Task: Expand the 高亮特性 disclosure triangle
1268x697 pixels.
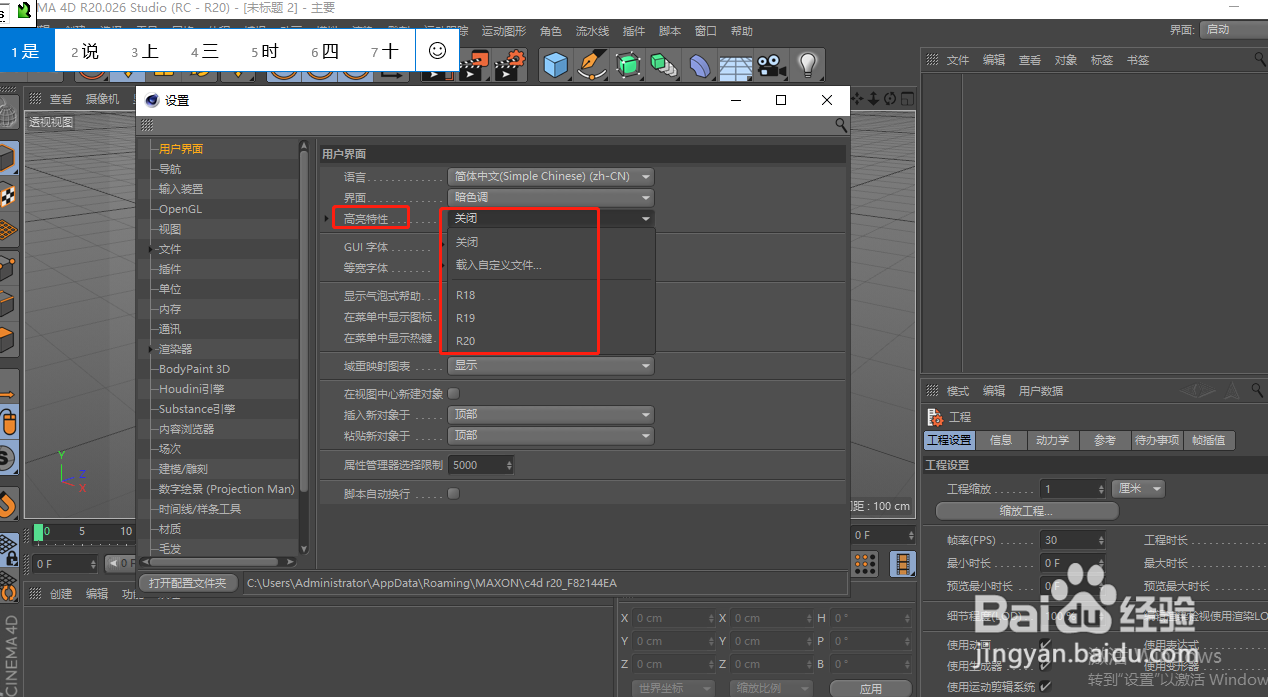Action: click(x=327, y=218)
